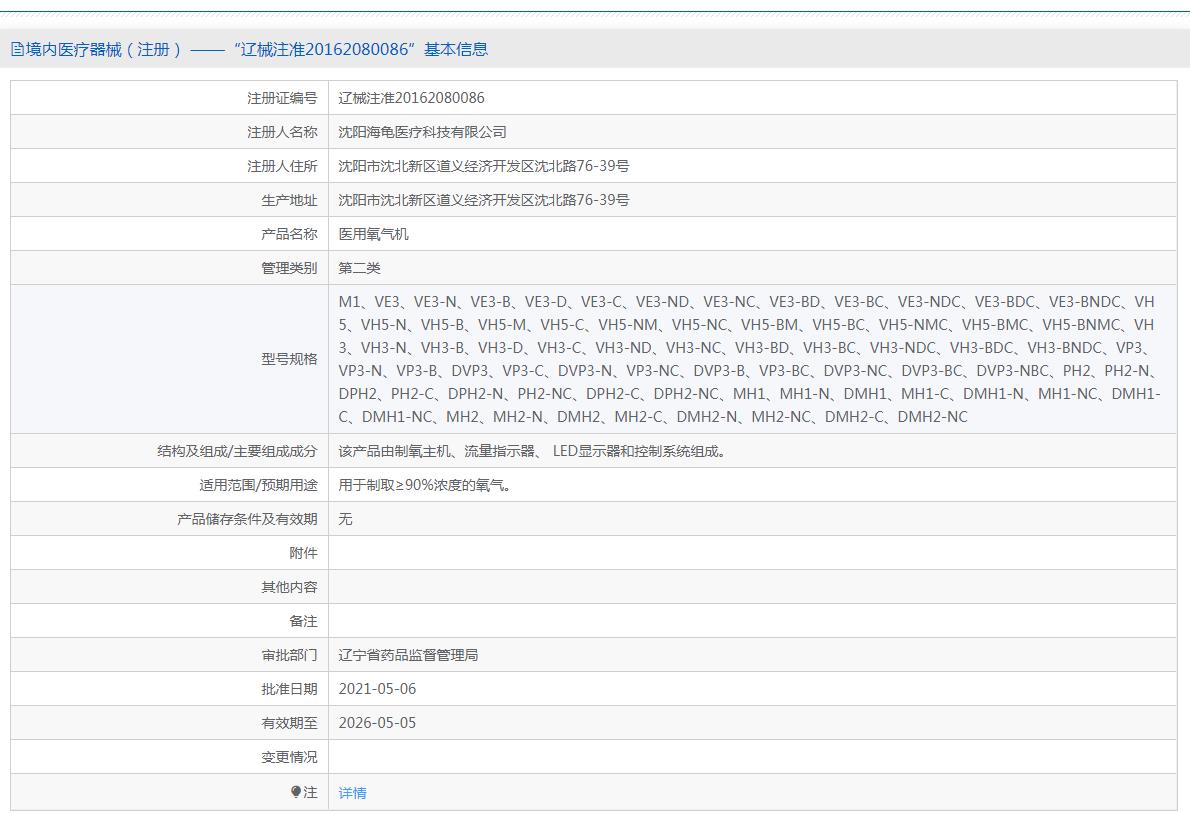Click the 变更情况 row label
1190x814 pixels.
(x=289, y=757)
